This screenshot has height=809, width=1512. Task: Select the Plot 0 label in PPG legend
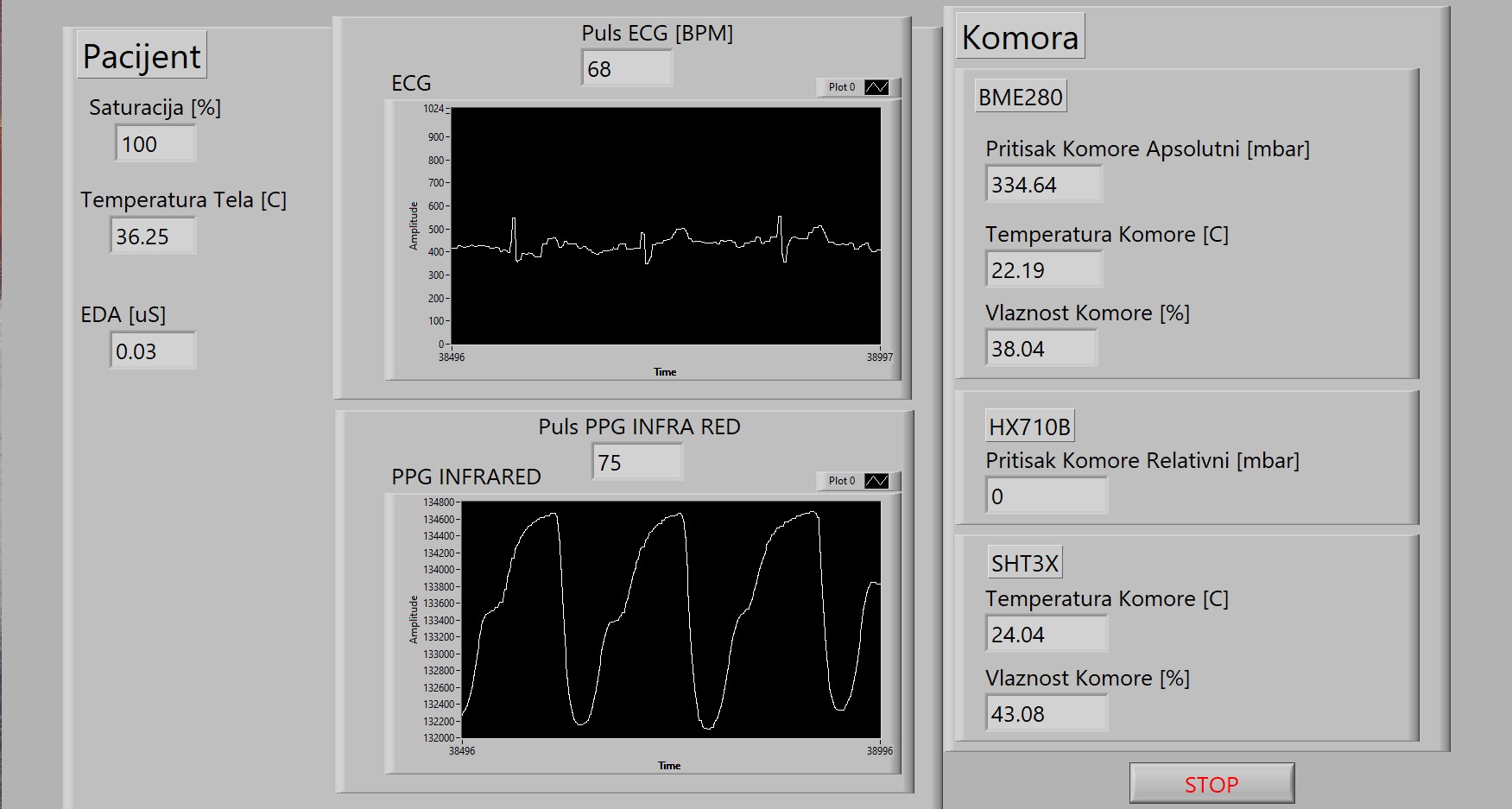click(x=841, y=481)
